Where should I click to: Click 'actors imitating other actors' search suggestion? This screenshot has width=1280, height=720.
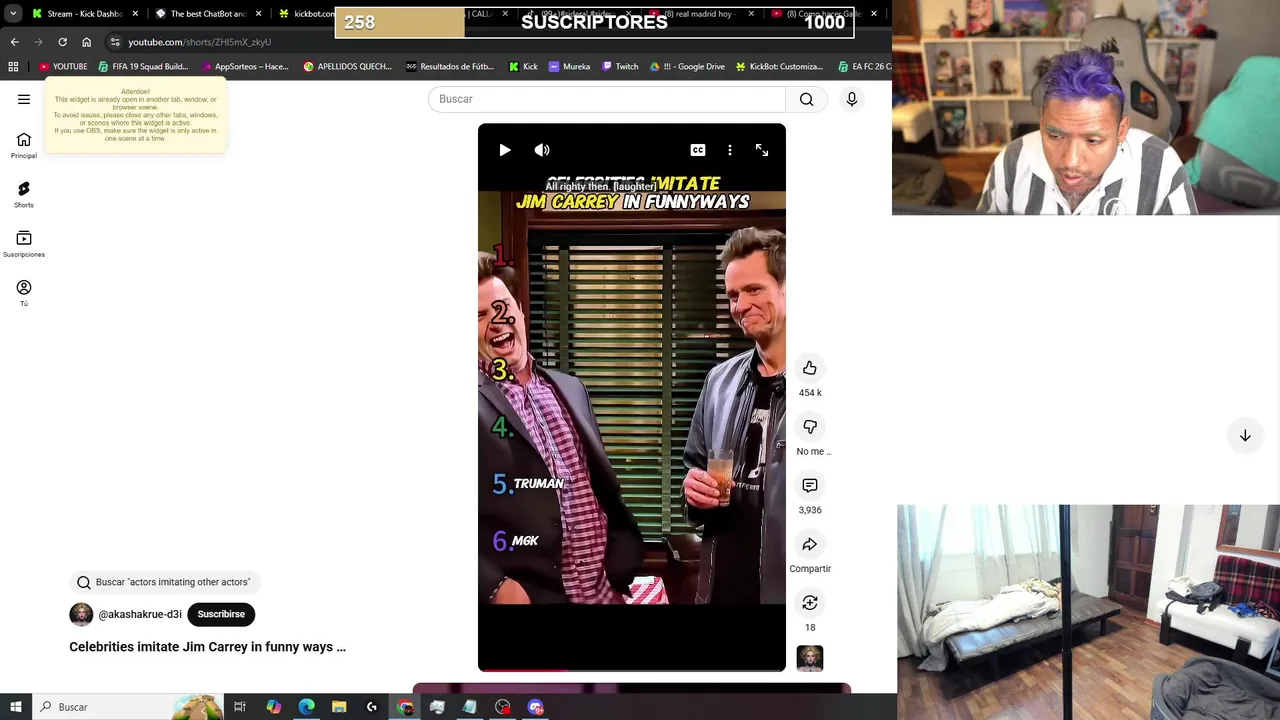point(164,582)
